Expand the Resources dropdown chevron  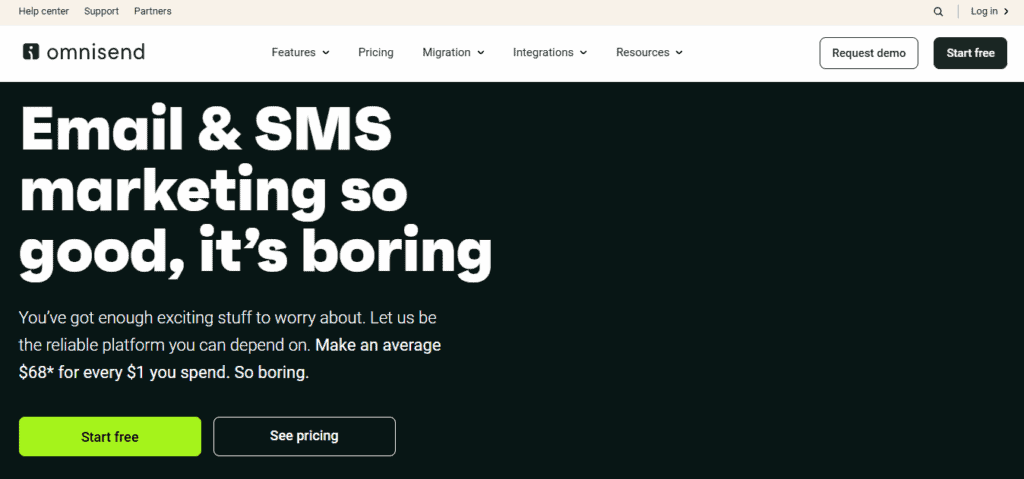pyautogui.click(x=679, y=53)
